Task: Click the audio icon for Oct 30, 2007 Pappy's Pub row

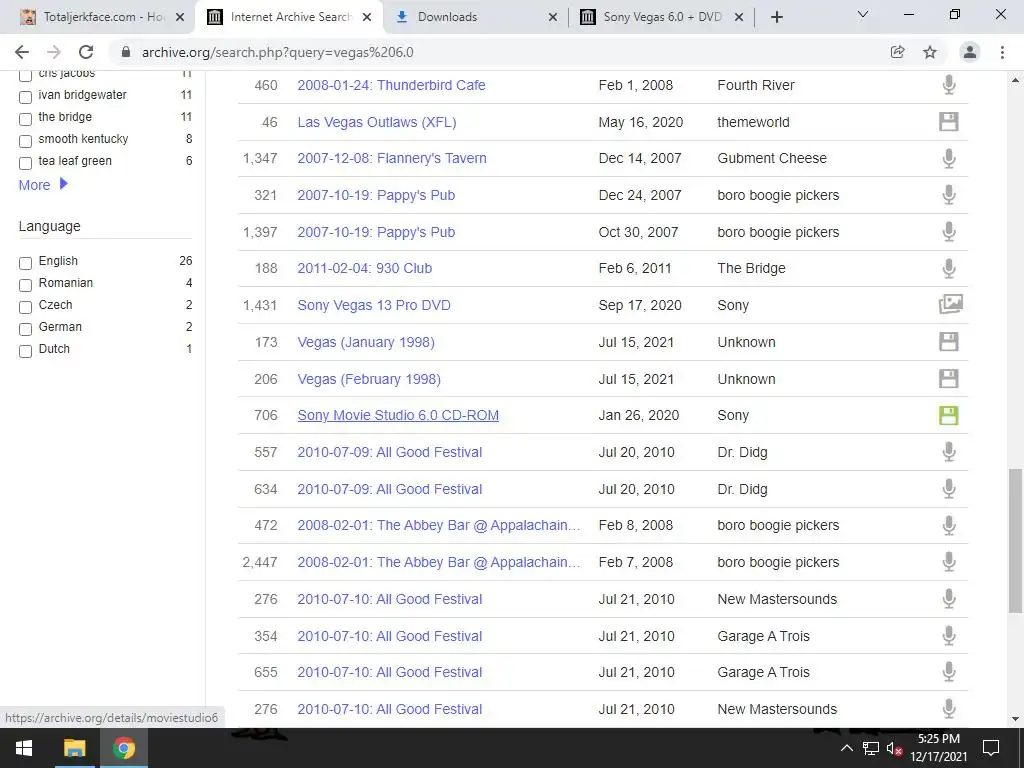Action: coord(949,232)
